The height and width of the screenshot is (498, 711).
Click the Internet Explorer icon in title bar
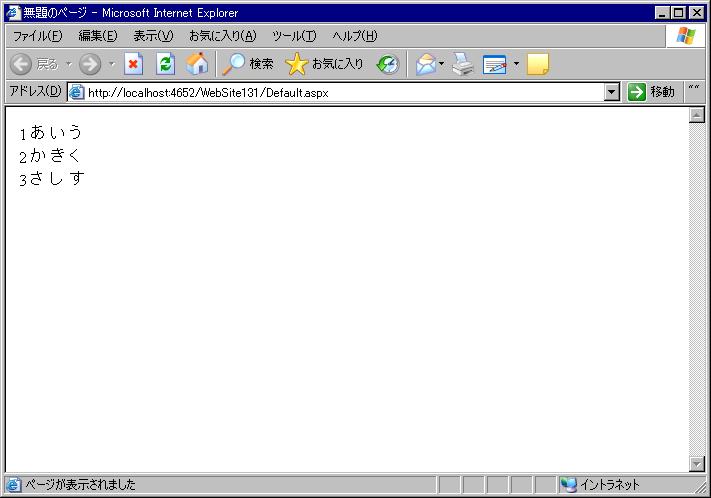[13, 12]
